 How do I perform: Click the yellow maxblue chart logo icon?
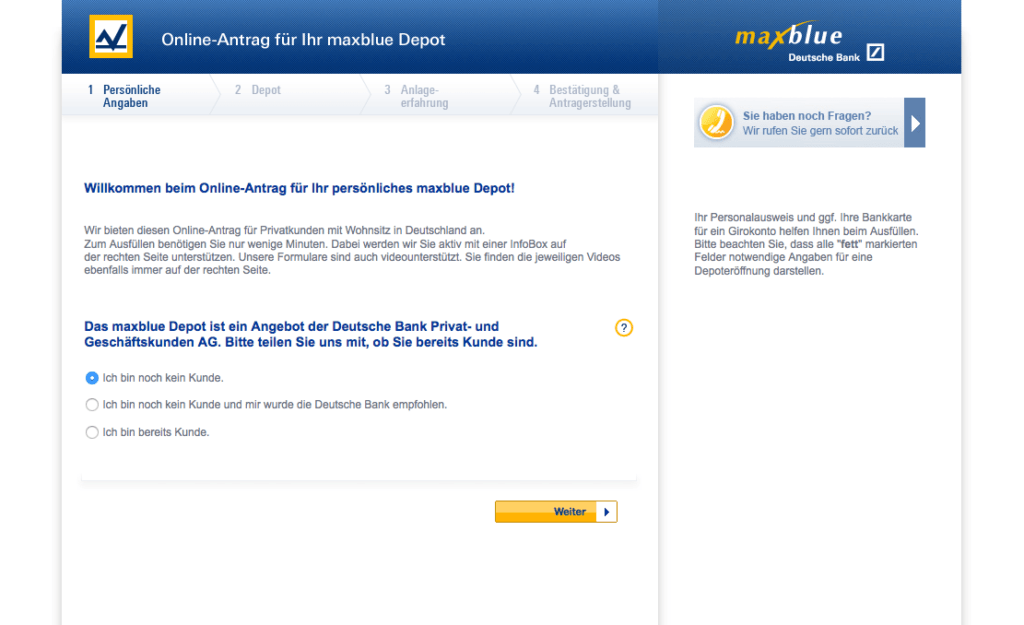coord(111,37)
